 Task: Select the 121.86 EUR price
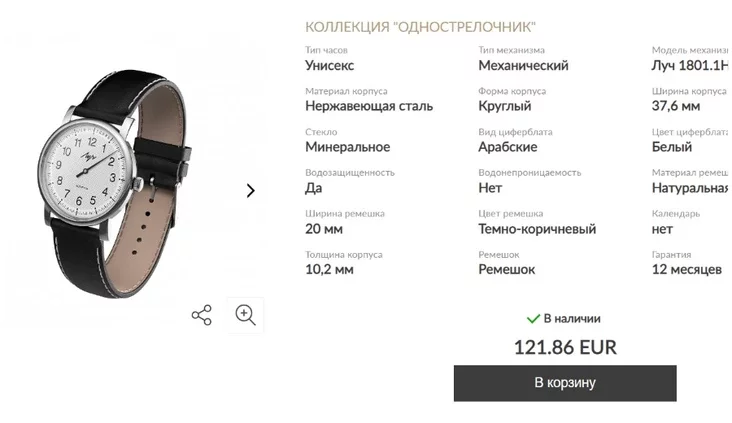point(565,347)
